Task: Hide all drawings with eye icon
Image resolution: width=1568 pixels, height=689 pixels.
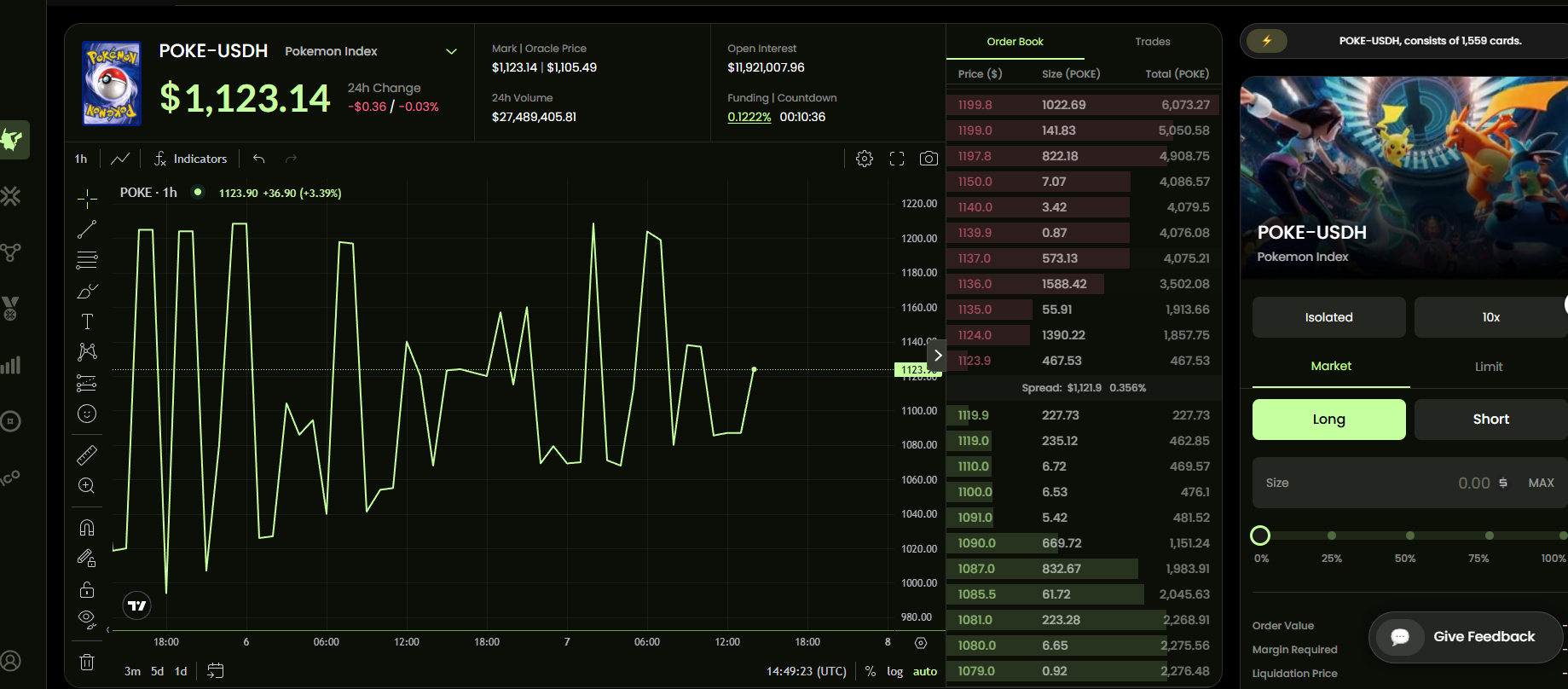Action: pyautogui.click(x=87, y=618)
